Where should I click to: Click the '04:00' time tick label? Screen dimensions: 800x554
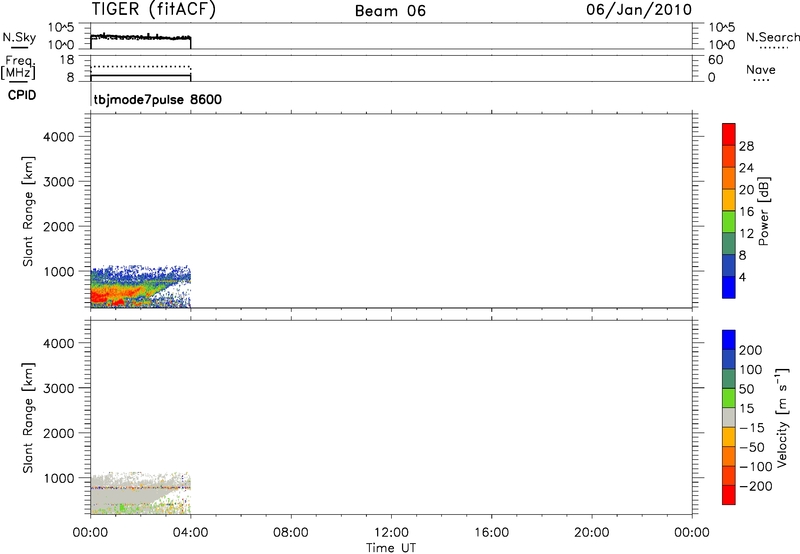point(190,533)
